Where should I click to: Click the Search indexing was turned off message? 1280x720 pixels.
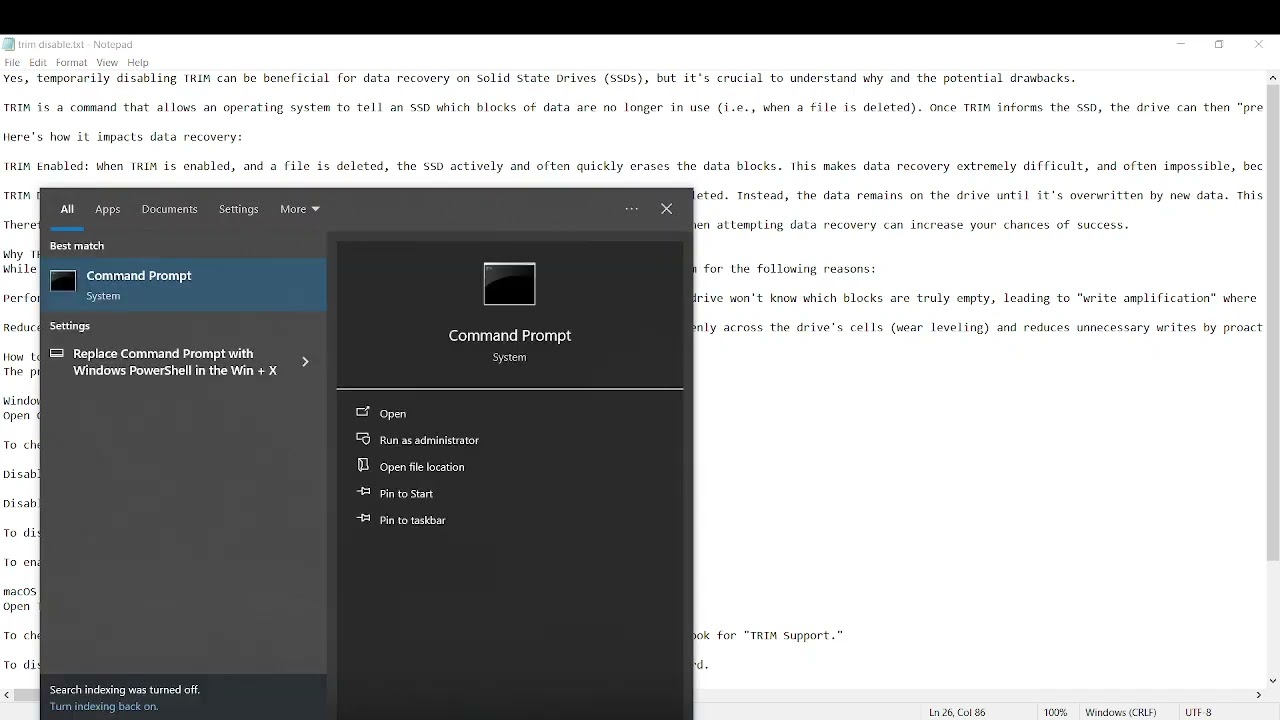click(x=125, y=690)
